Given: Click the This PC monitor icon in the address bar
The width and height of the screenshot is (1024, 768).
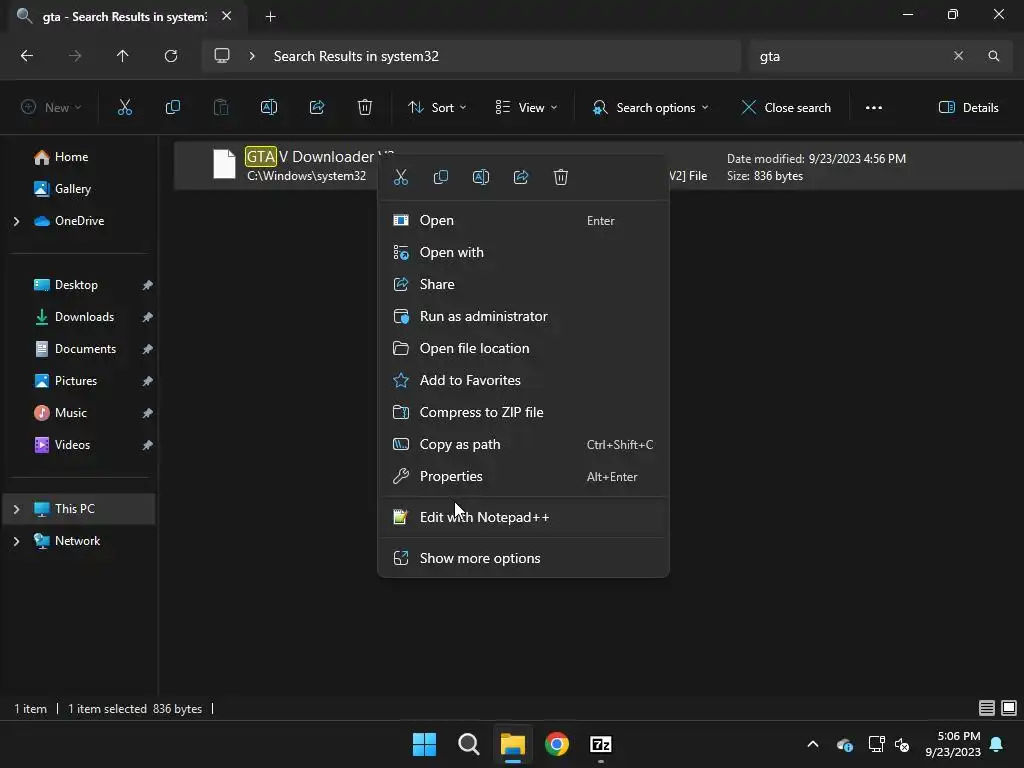Looking at the screenshot, I should 222,56.
